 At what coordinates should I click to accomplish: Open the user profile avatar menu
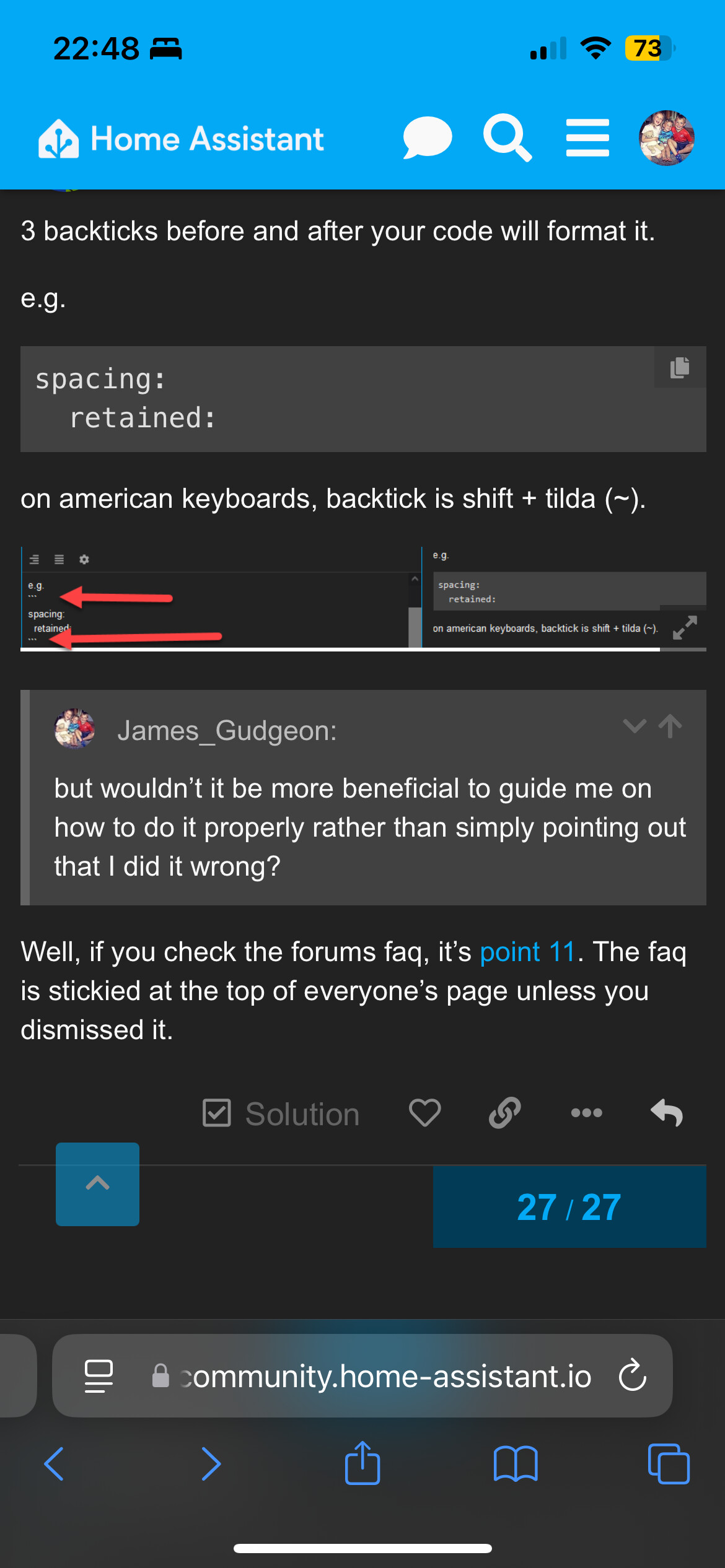666,137
